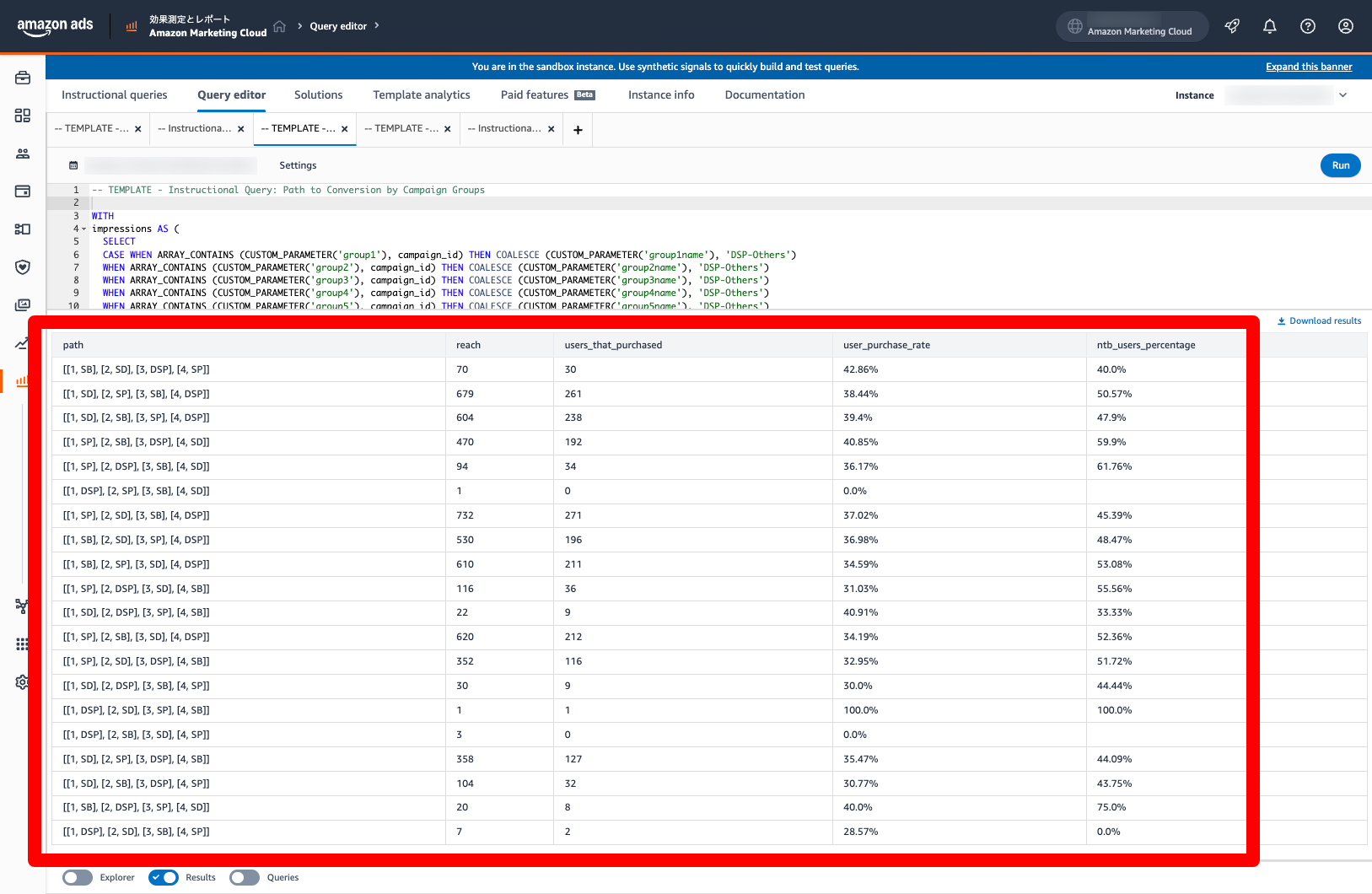The image size is (1372, 894).
Task: Collapse the code fold arrow on line 4
Action: click(83, 229)
